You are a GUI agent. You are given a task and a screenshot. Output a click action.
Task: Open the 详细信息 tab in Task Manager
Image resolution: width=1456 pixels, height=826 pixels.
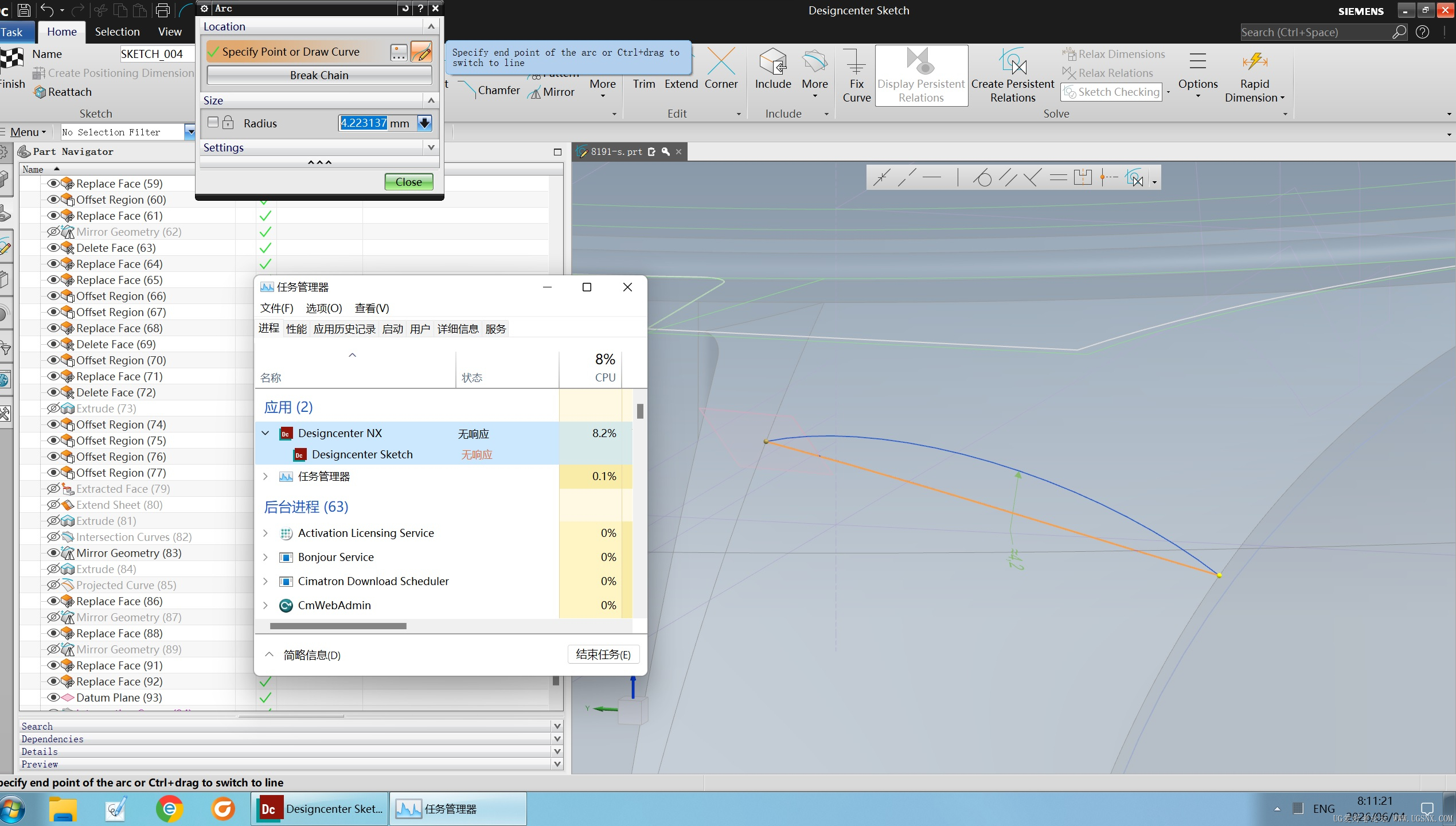tap(458, 329)
